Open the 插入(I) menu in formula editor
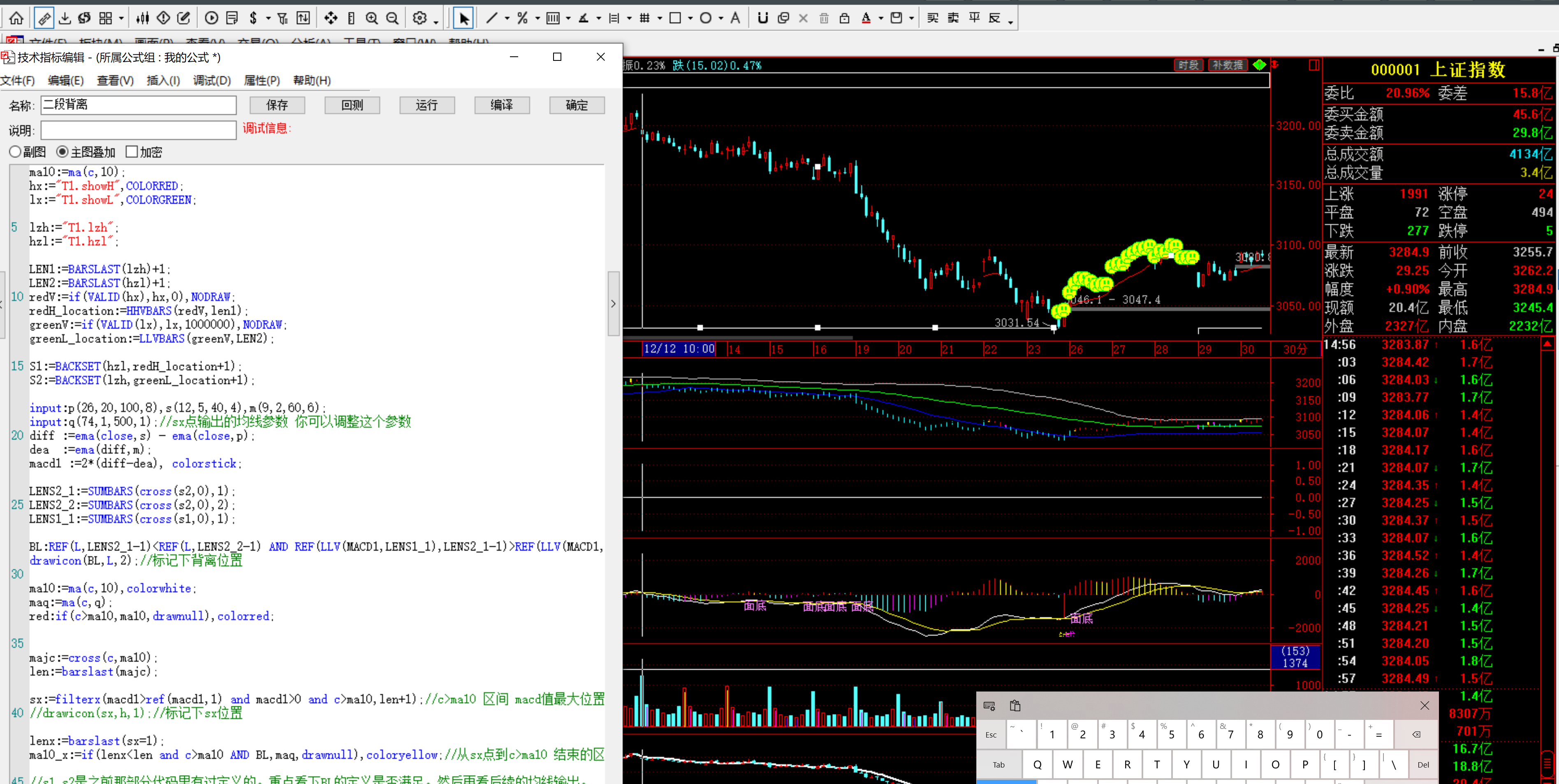This screenshot has height=784, width=1559. coord(163,81)
